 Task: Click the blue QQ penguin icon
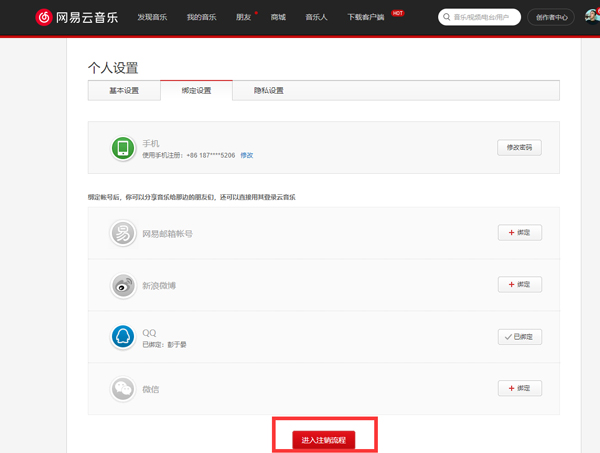click(123, 337)
